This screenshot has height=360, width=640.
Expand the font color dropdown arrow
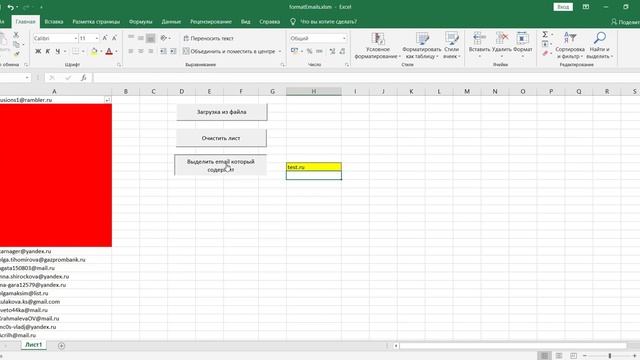116,51
